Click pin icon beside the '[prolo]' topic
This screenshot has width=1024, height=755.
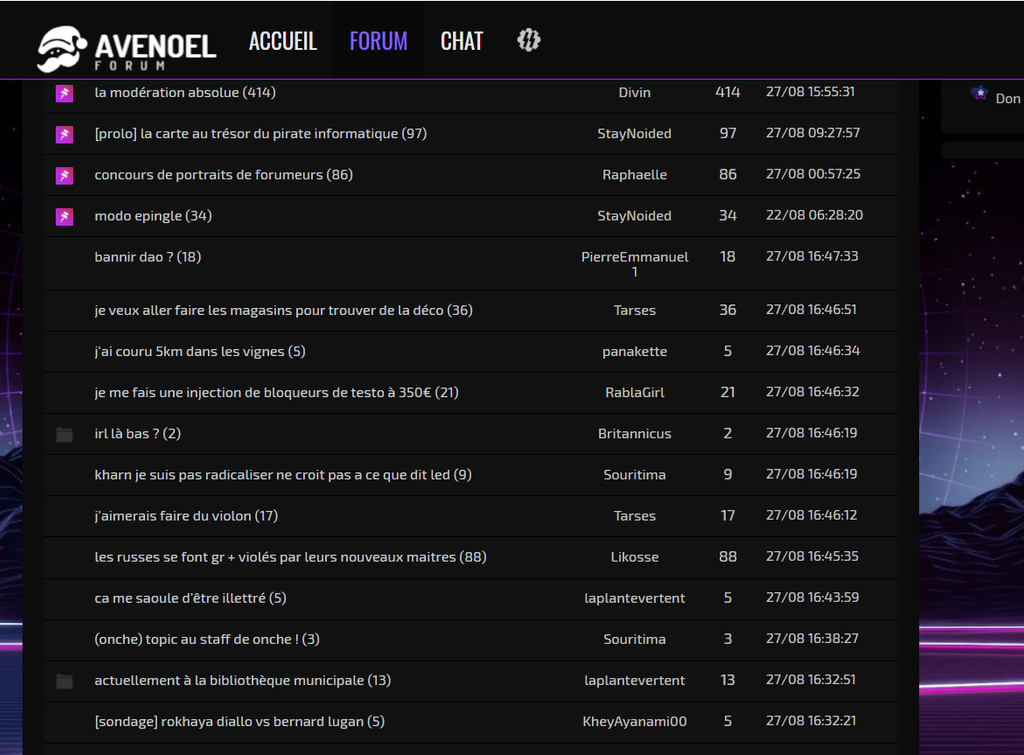coord(64,134)
